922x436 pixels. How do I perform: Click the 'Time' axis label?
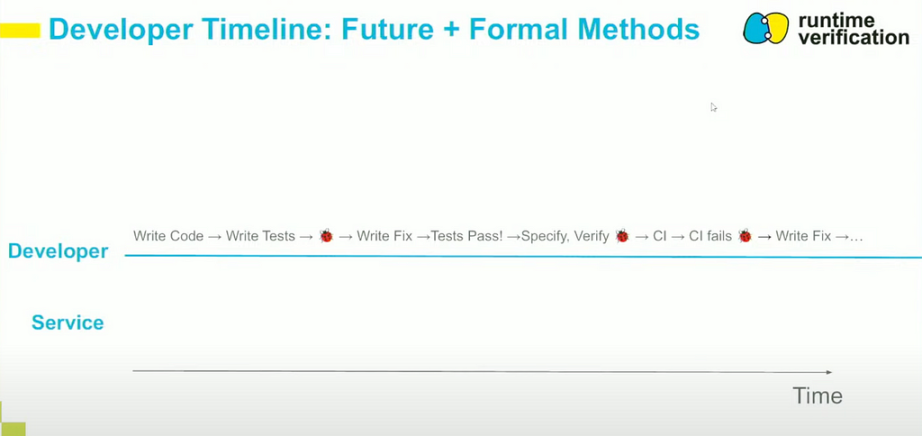tap(817, 395)
